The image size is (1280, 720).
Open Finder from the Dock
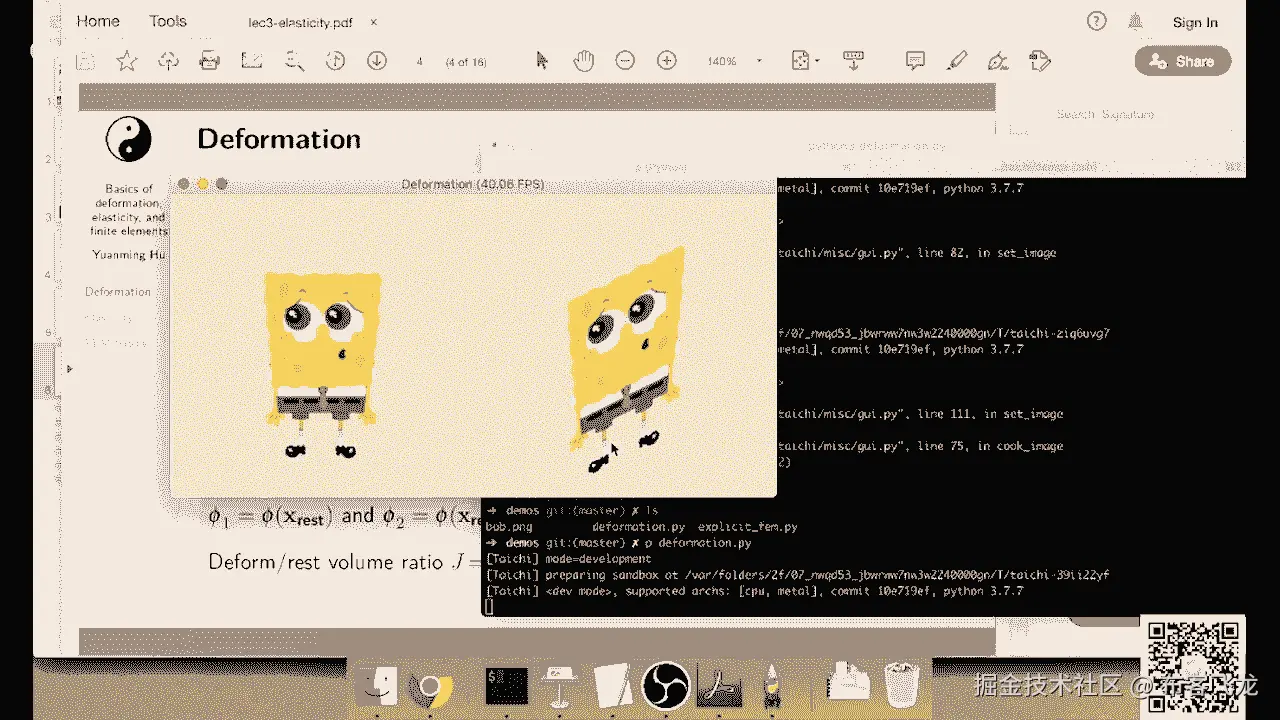[377, 687]
